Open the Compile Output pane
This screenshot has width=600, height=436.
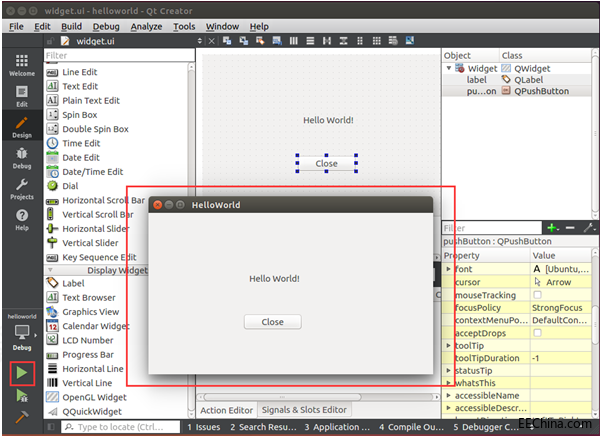[x=411, y=427]
